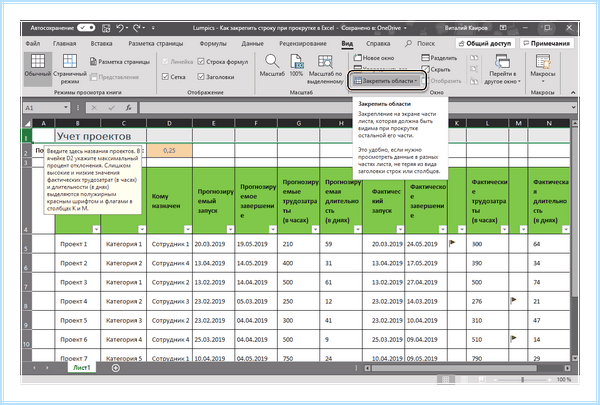Open the Справка tab
Screen dimensions: 600x405
(x=378, y=43)
